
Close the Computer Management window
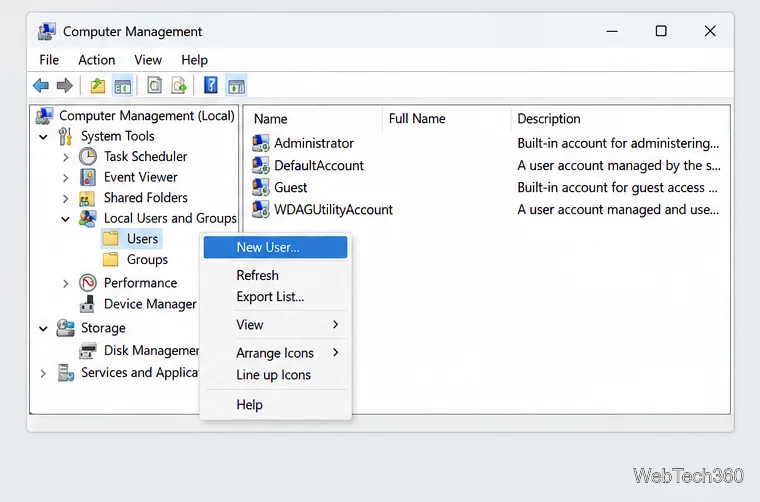710,31
